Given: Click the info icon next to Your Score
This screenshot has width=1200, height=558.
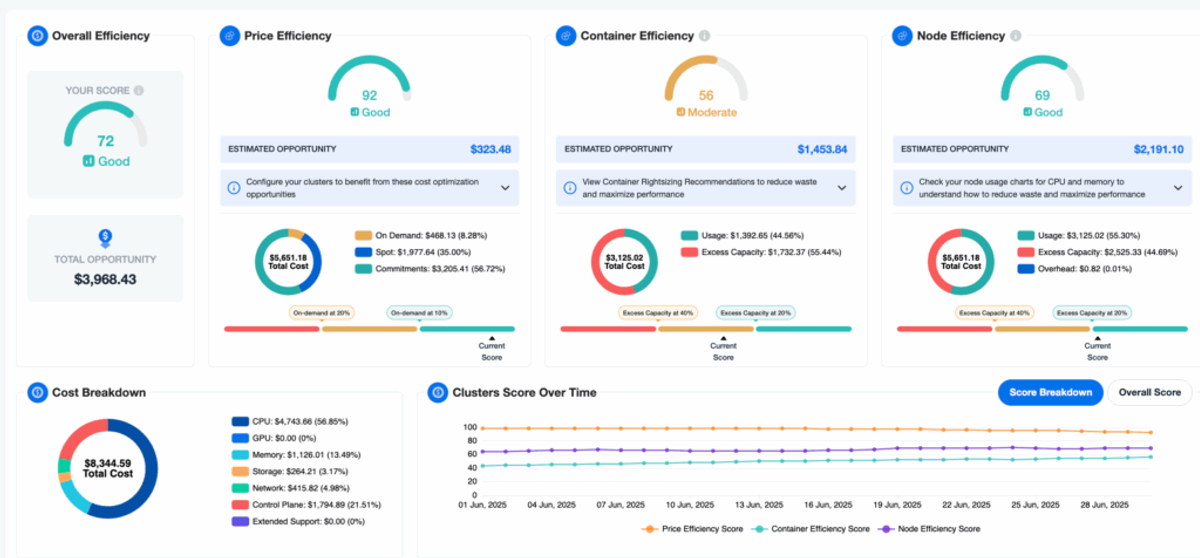Looking at the screenshot, I should pos(138,90).
